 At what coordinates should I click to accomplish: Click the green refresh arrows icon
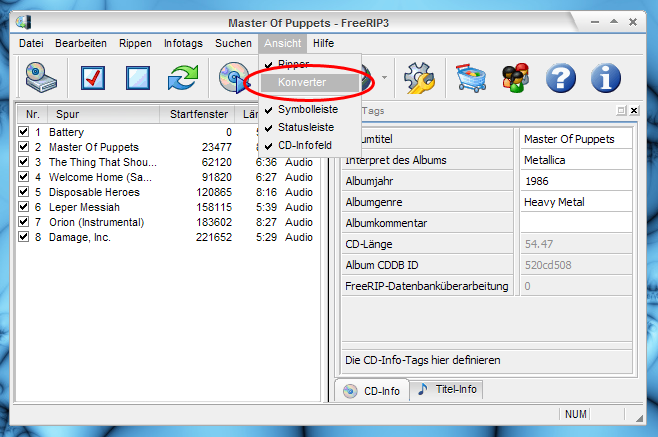tap(183, 78)
